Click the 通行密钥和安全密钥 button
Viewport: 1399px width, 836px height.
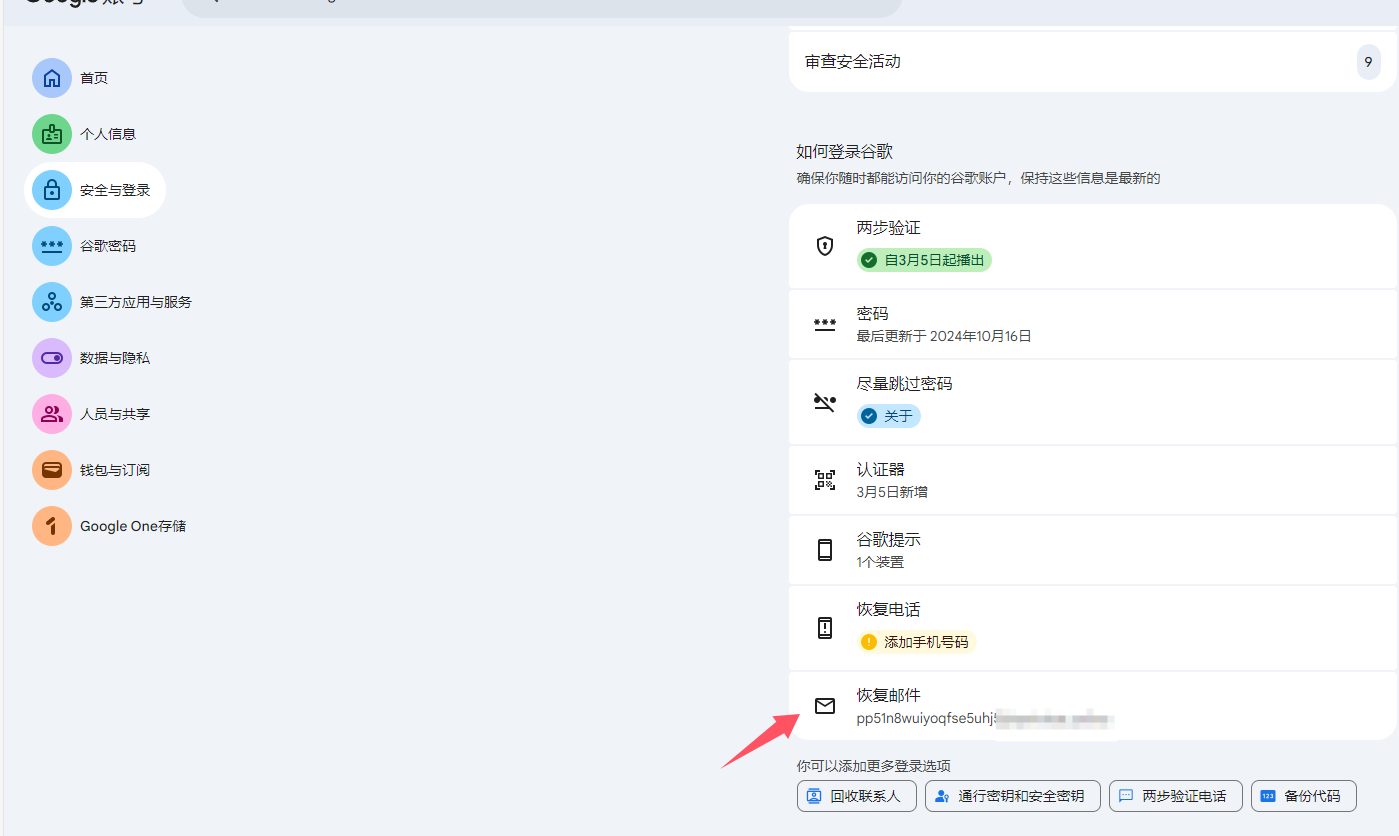point(1012,797)
